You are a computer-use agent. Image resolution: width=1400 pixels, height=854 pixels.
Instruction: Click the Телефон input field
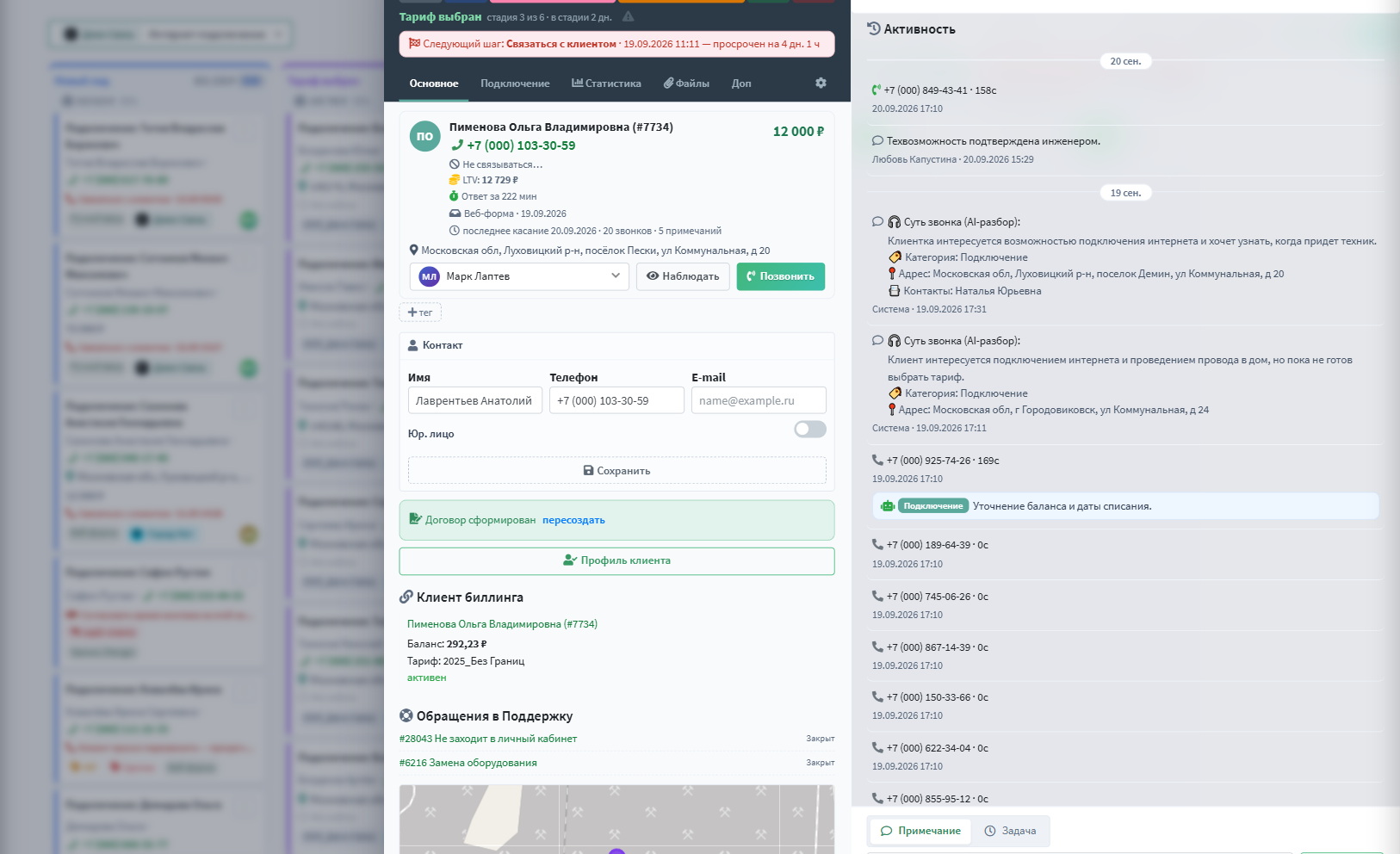pyautogui.click(x=616, y=400)
